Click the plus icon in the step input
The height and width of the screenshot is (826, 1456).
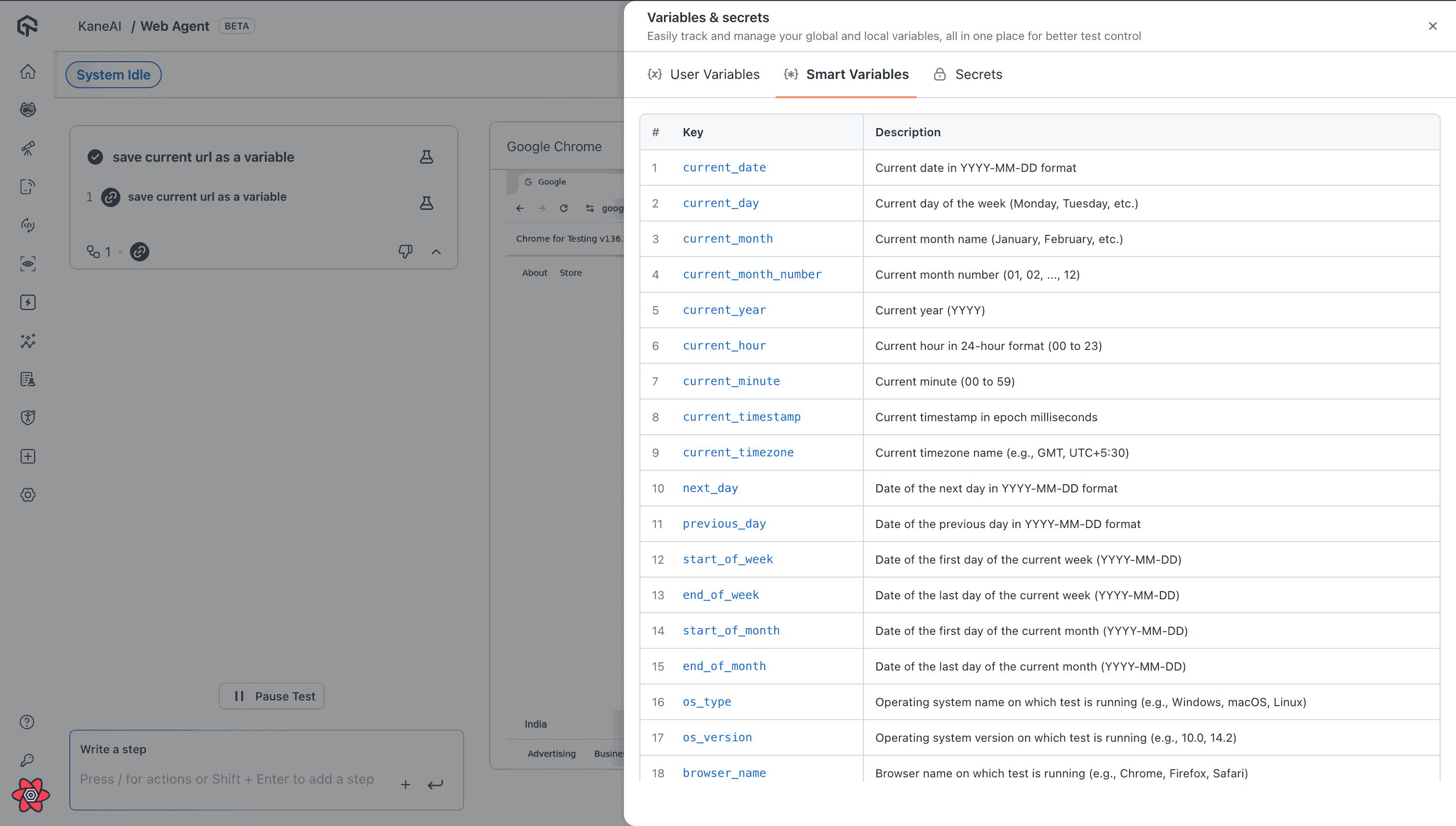pyautogui.click(x=405, y=785)
